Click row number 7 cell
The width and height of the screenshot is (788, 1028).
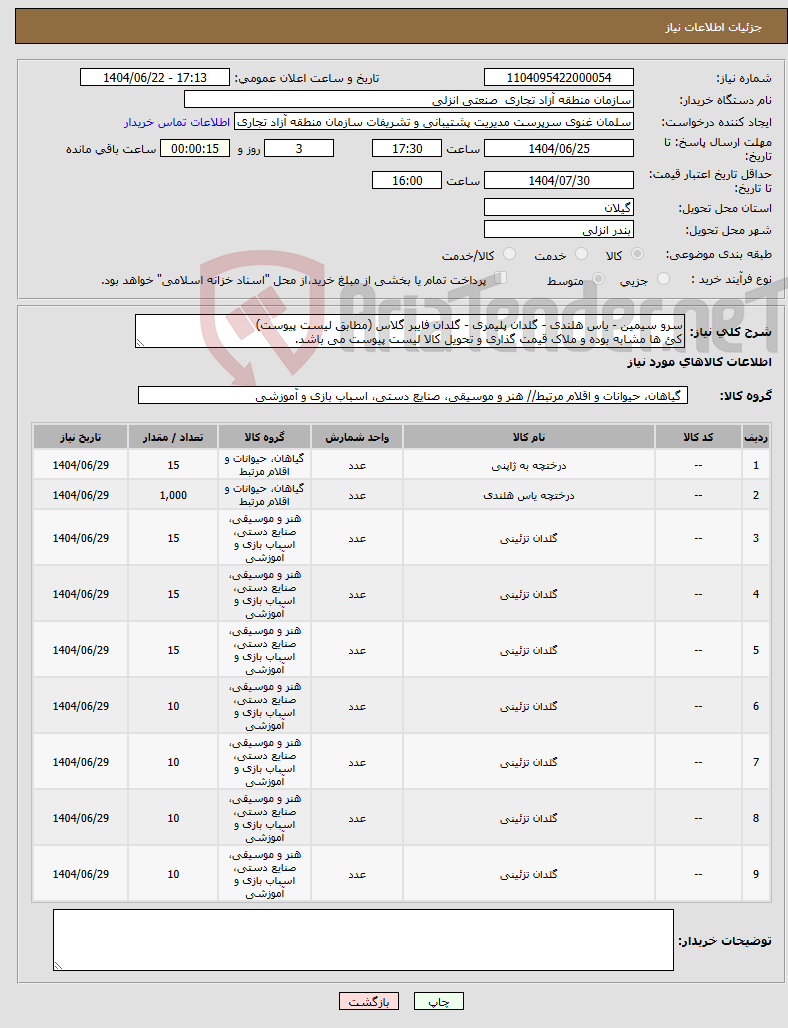tap(756, 762)
